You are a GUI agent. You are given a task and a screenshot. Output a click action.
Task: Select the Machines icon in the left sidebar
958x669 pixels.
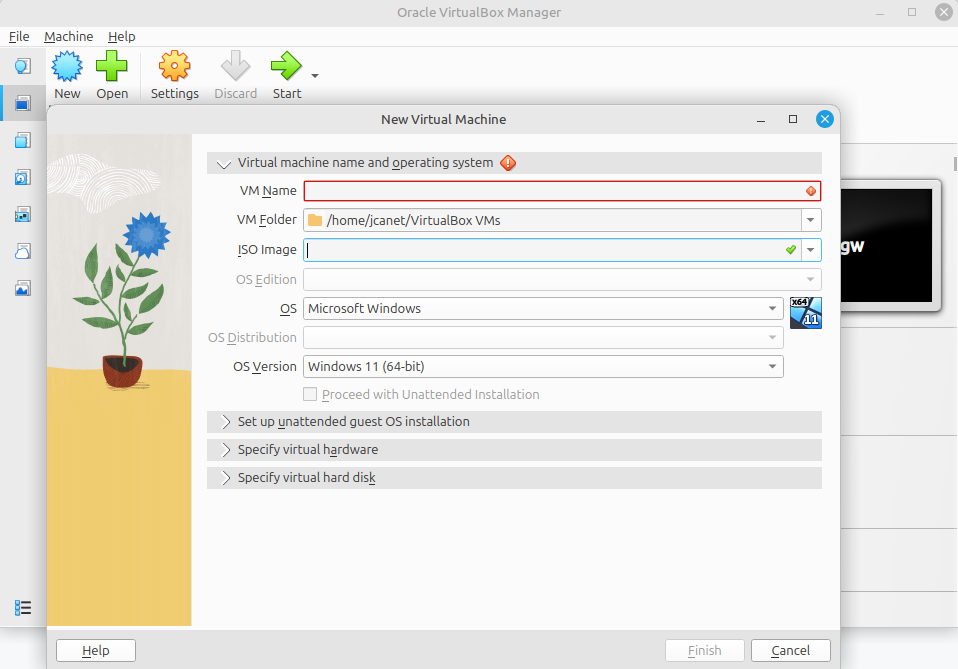22,102
